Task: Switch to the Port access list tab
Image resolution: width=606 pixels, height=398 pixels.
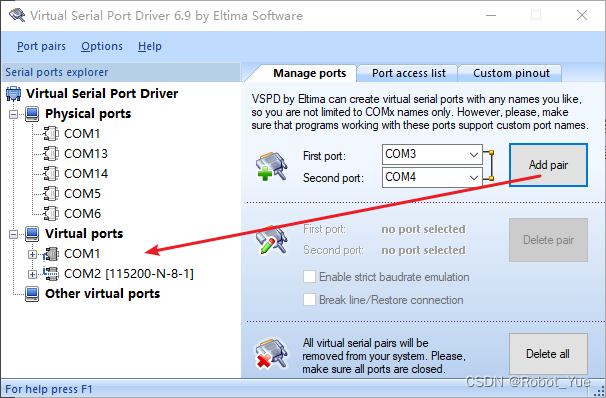Action: [409, 73]
